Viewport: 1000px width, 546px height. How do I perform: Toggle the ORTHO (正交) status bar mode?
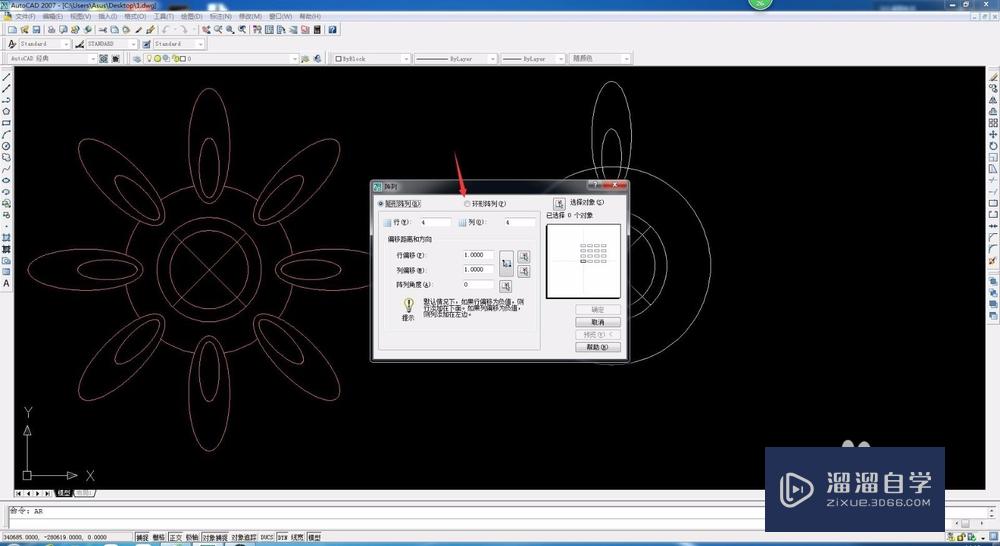176,537
